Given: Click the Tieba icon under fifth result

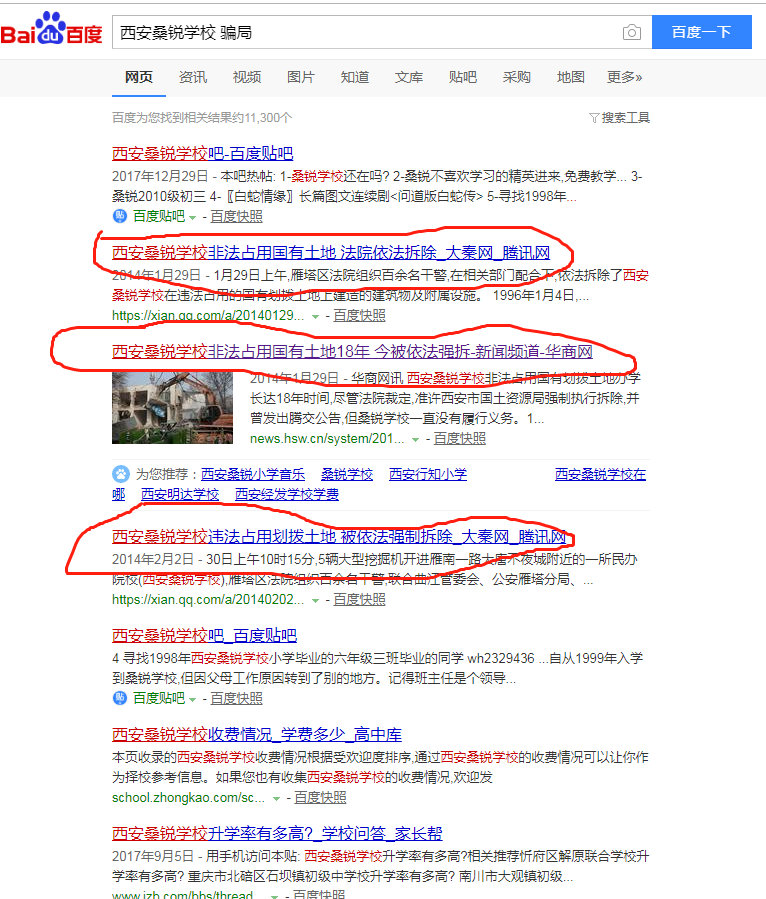Looking at the screenshot, I should [120, 698].
